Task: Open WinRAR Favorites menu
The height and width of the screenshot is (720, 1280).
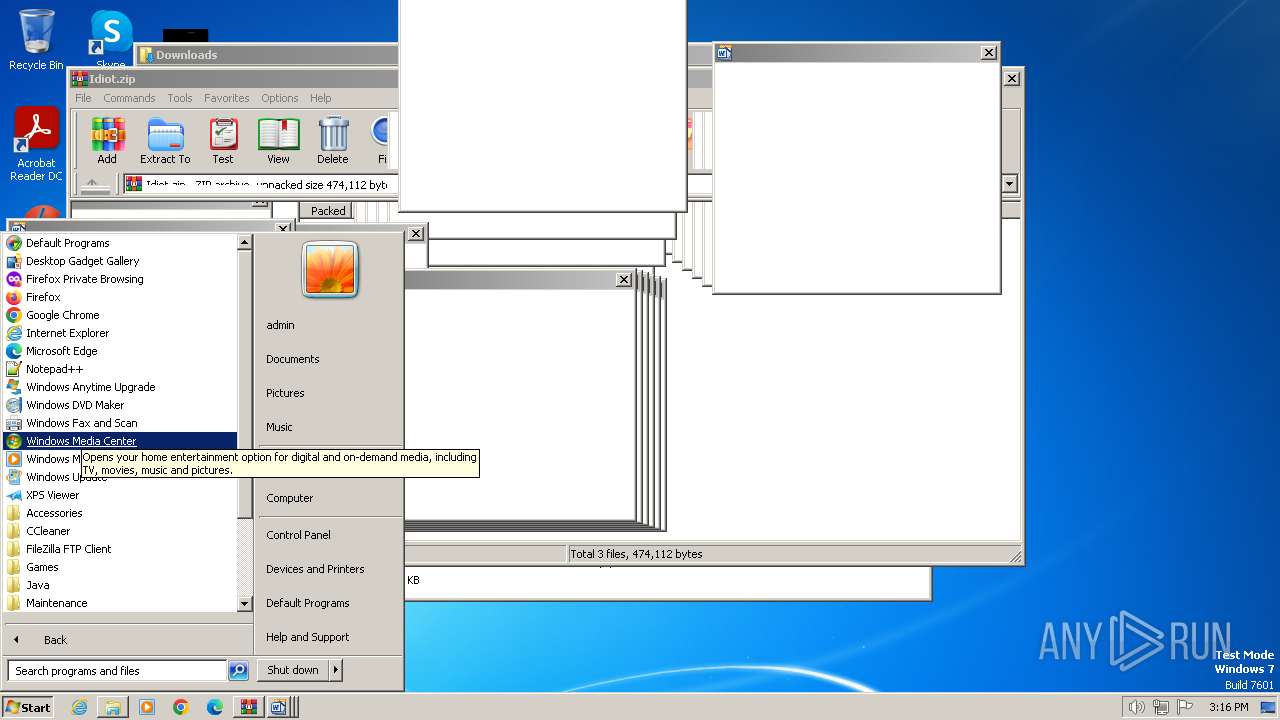Action: pos(227,98)
